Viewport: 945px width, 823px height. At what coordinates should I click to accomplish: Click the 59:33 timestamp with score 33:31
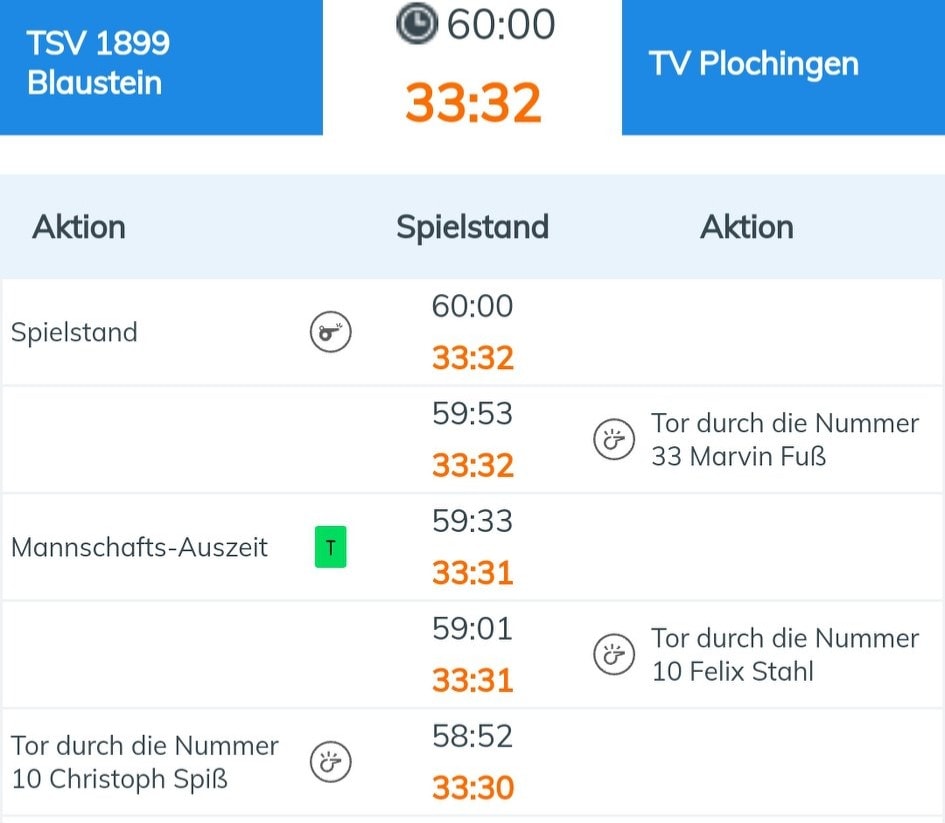point(472,521)
